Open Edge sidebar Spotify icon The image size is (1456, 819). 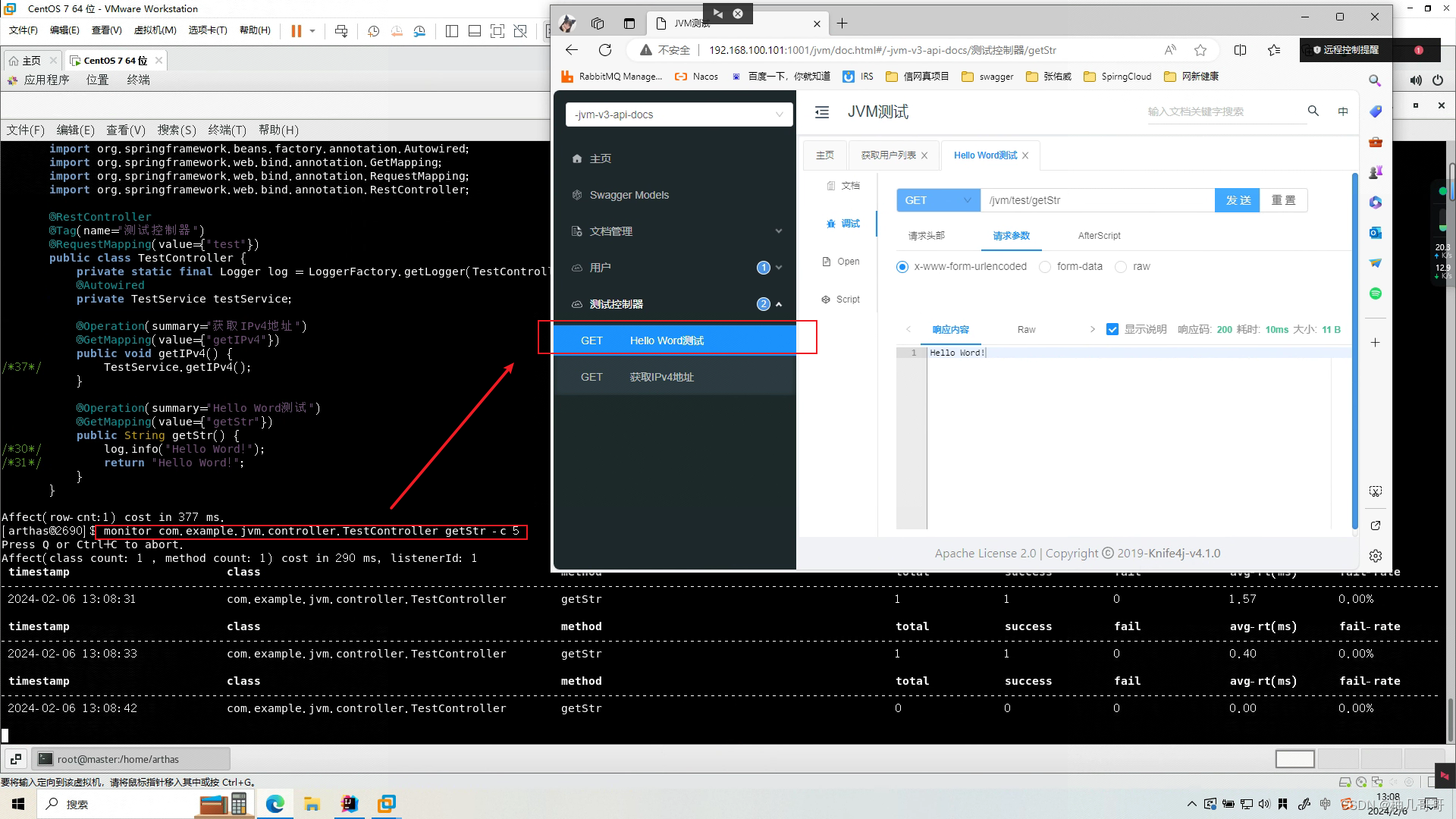[1376, 293]
